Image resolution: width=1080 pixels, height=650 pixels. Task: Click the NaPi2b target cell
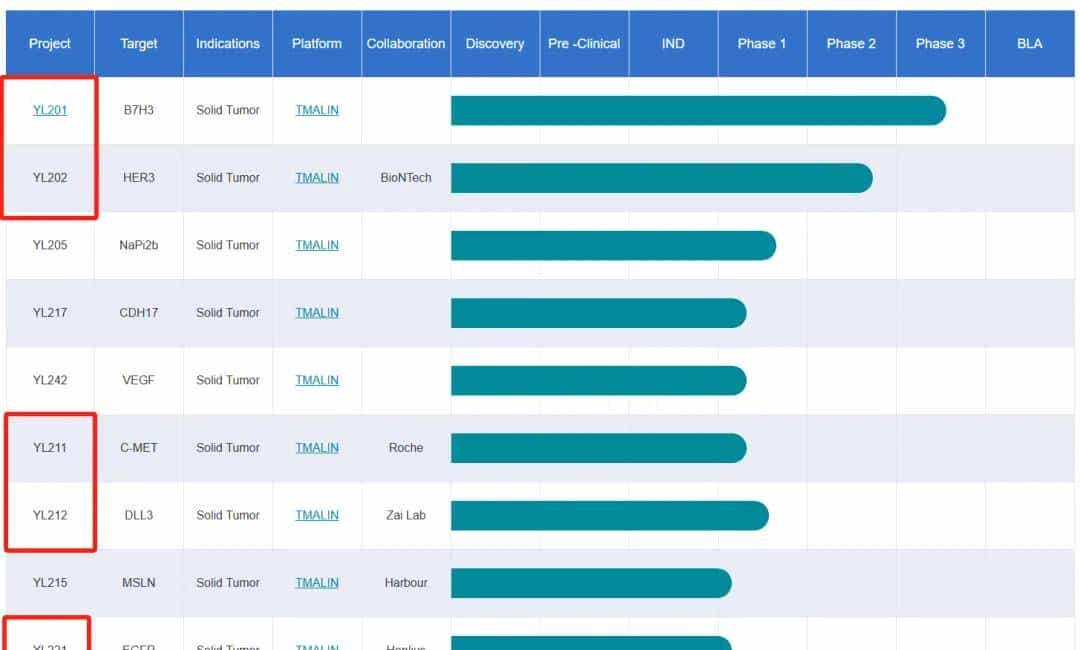[138, 245]
